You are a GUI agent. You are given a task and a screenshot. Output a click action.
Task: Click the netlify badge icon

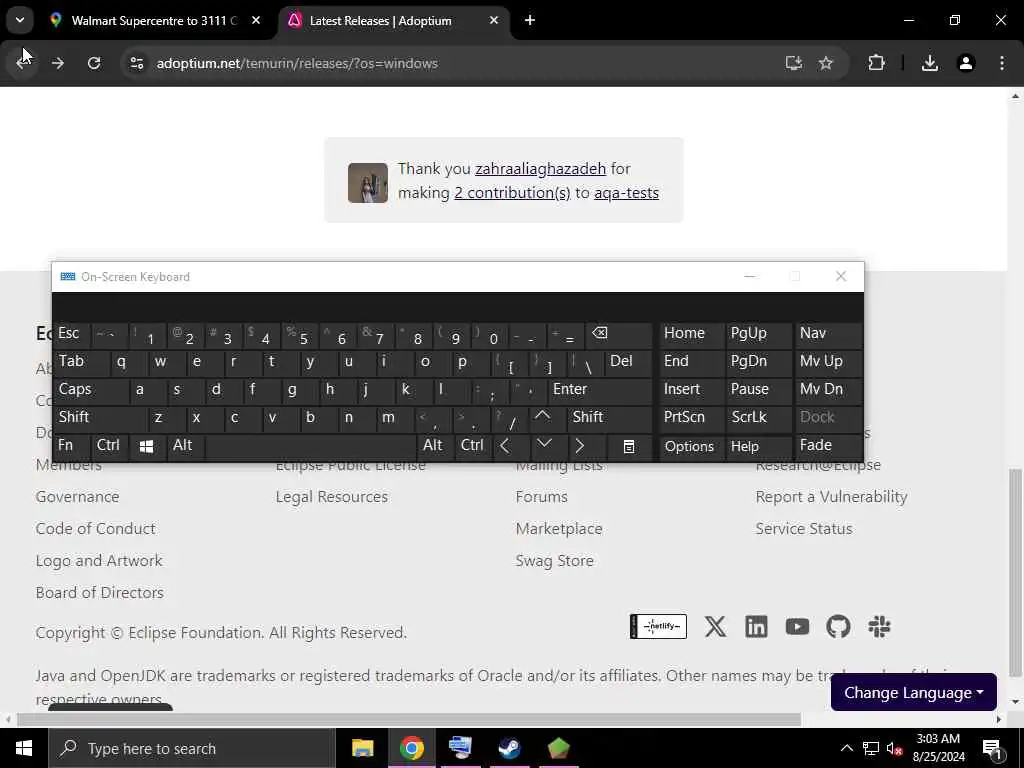tap(658, 626)
